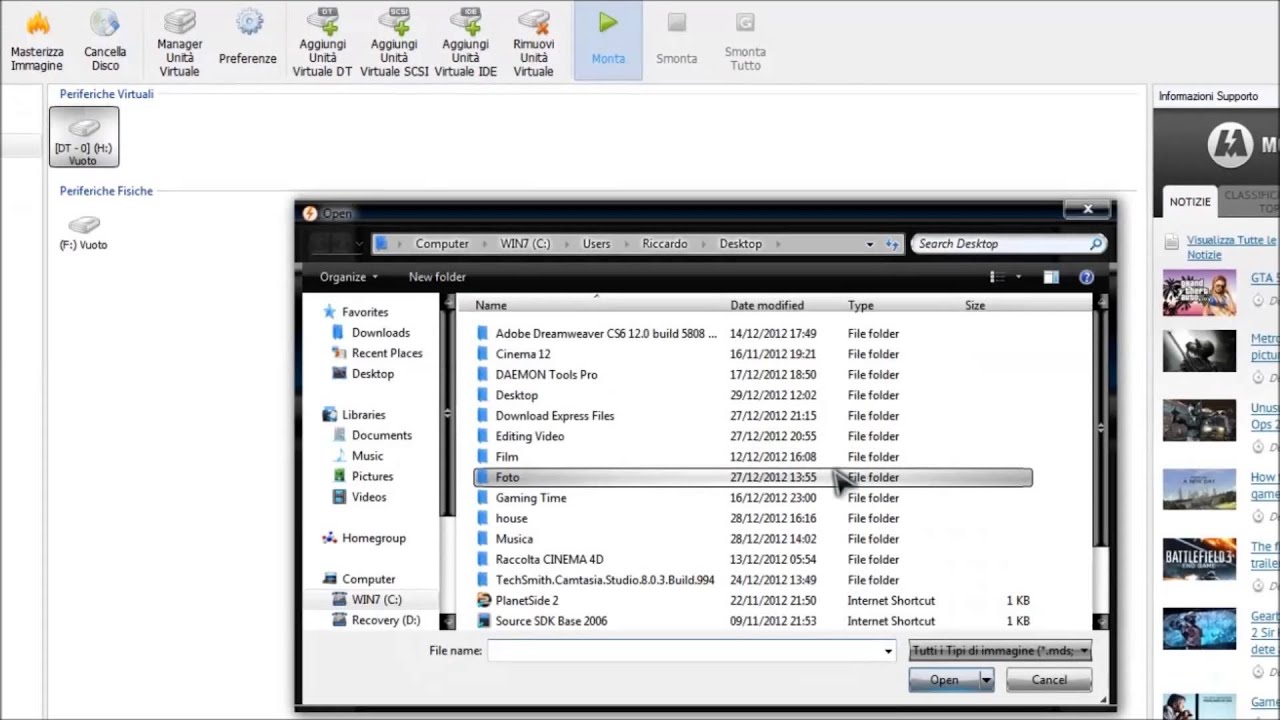Click Aggiungi Unità Virtuale DT icon

[322, 42]
